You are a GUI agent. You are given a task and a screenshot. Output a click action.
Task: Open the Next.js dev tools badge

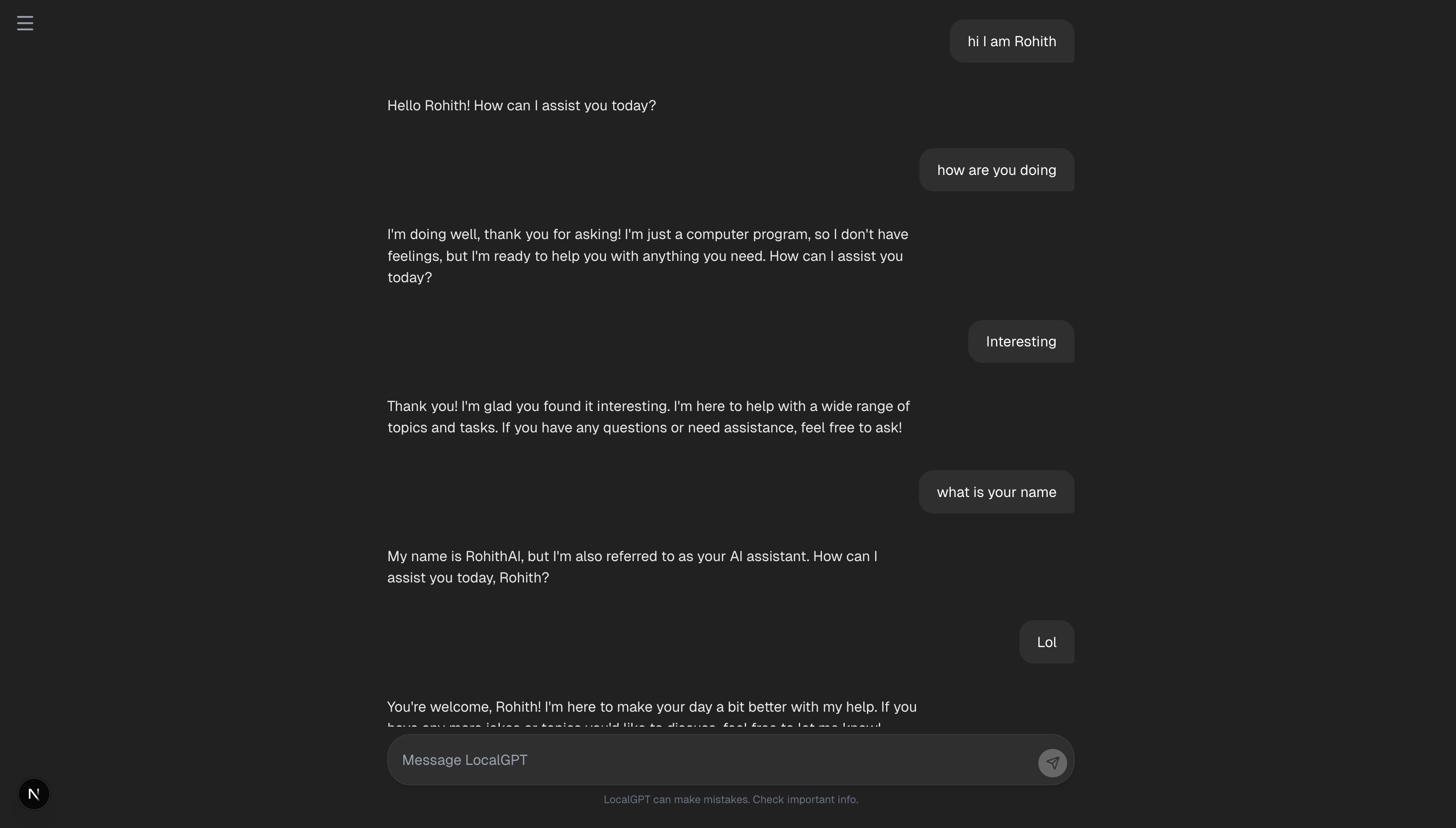[x=34, y=793]
